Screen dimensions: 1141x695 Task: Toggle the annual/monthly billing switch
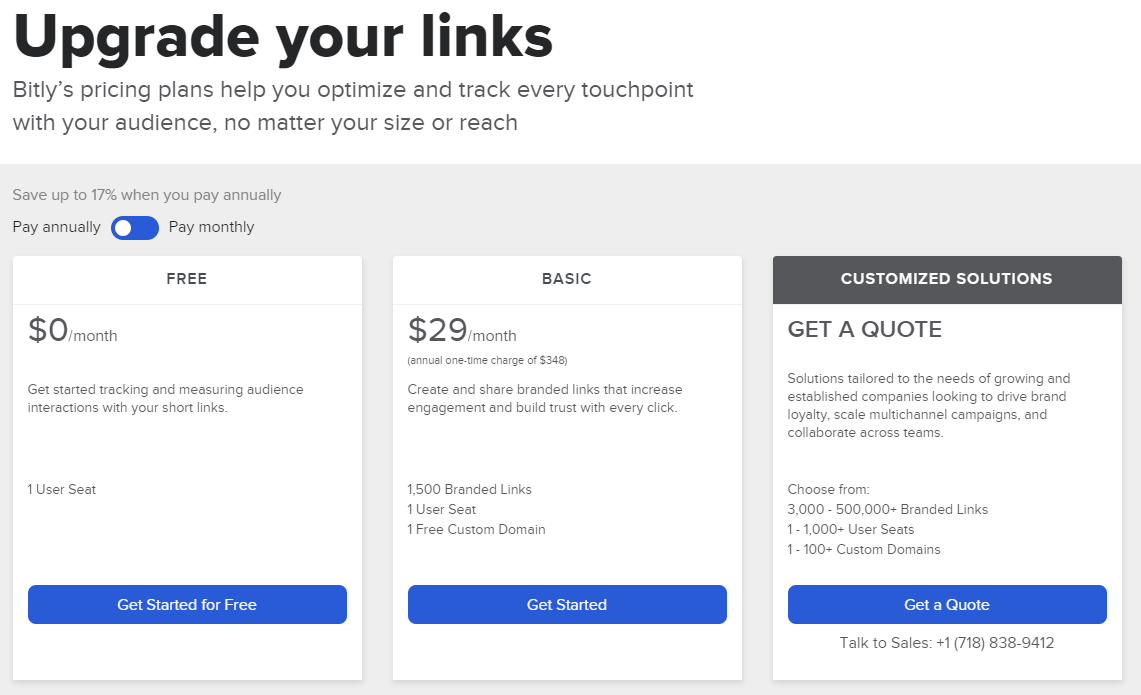(135, 228)
